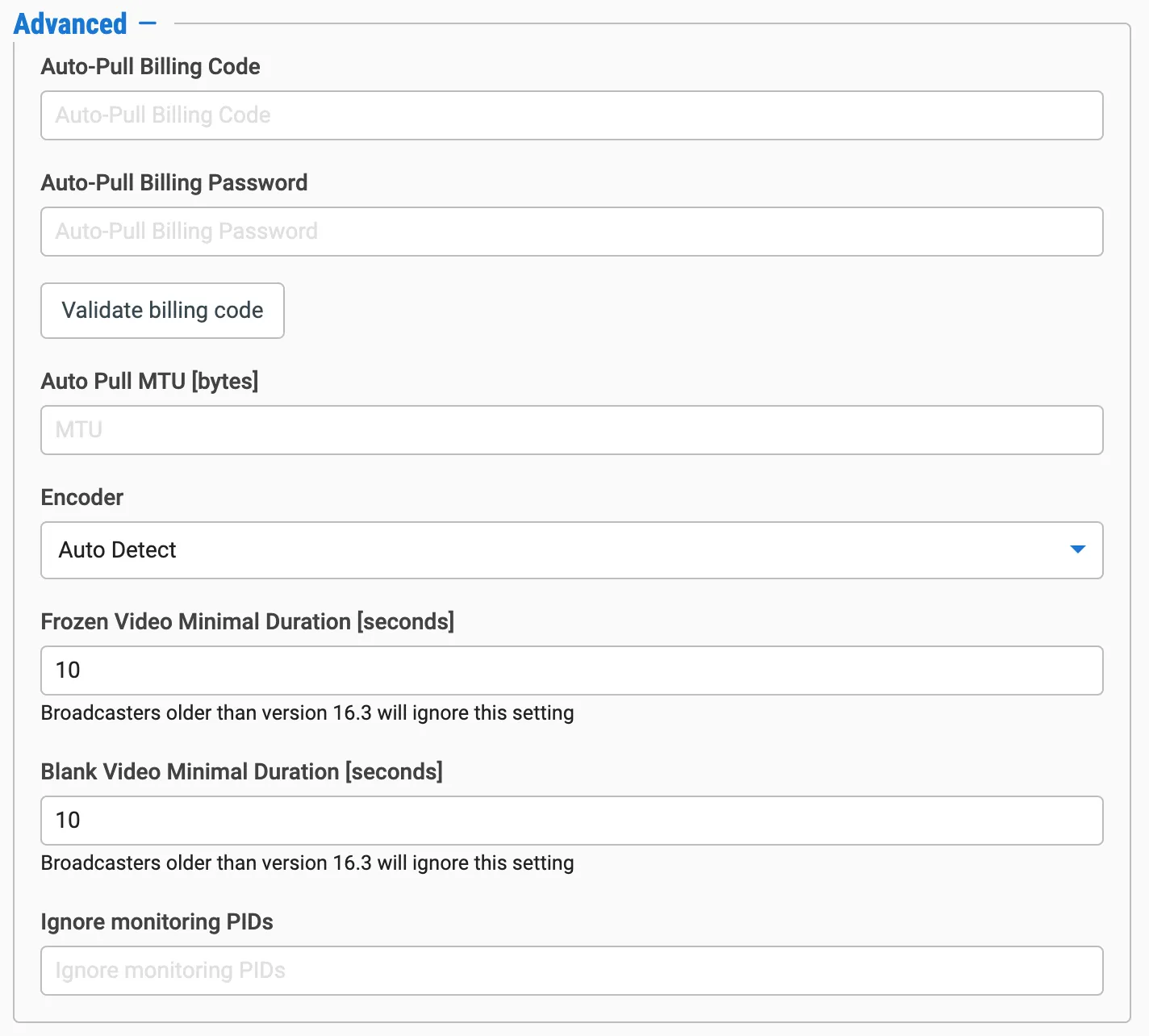Image resolution: width=1149 pixels, height=1036 pixels.
Task: Click Blank Video Minimal Duration [seconds] label
Action: tap(242, 771)
